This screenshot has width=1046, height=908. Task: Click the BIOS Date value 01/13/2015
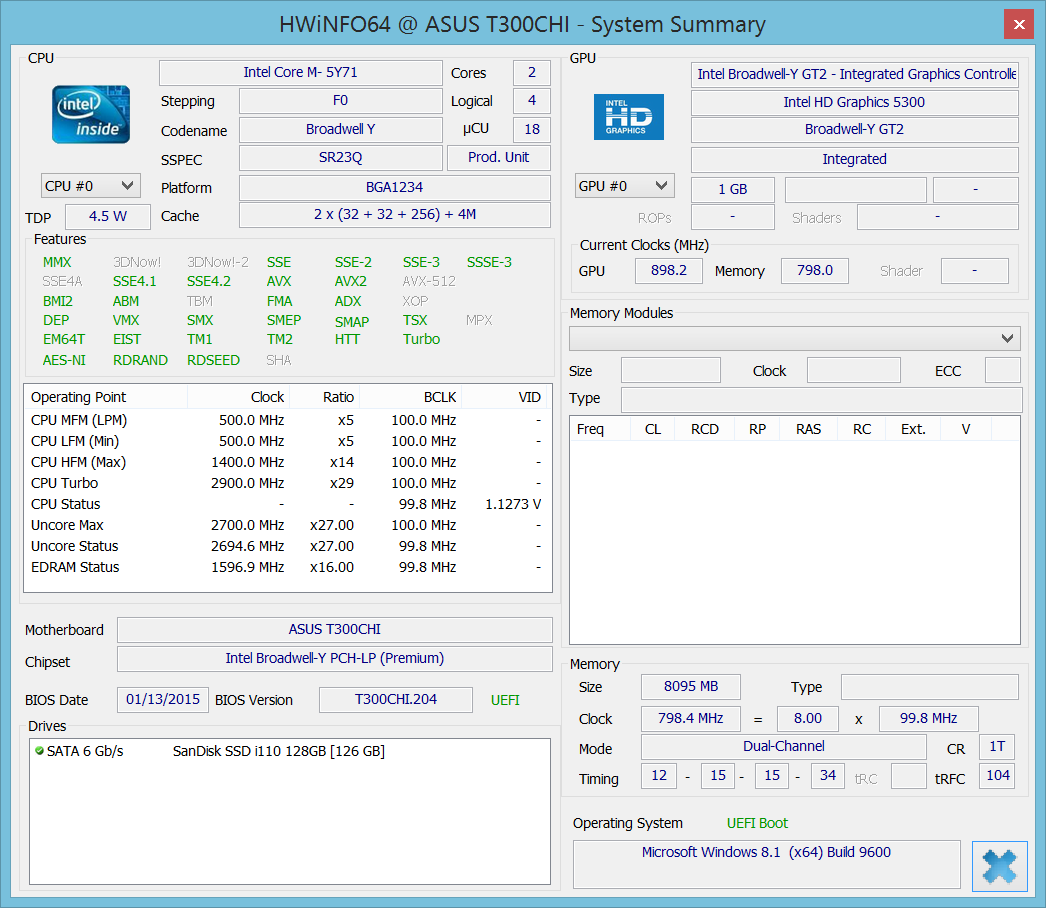coord(163,700)
